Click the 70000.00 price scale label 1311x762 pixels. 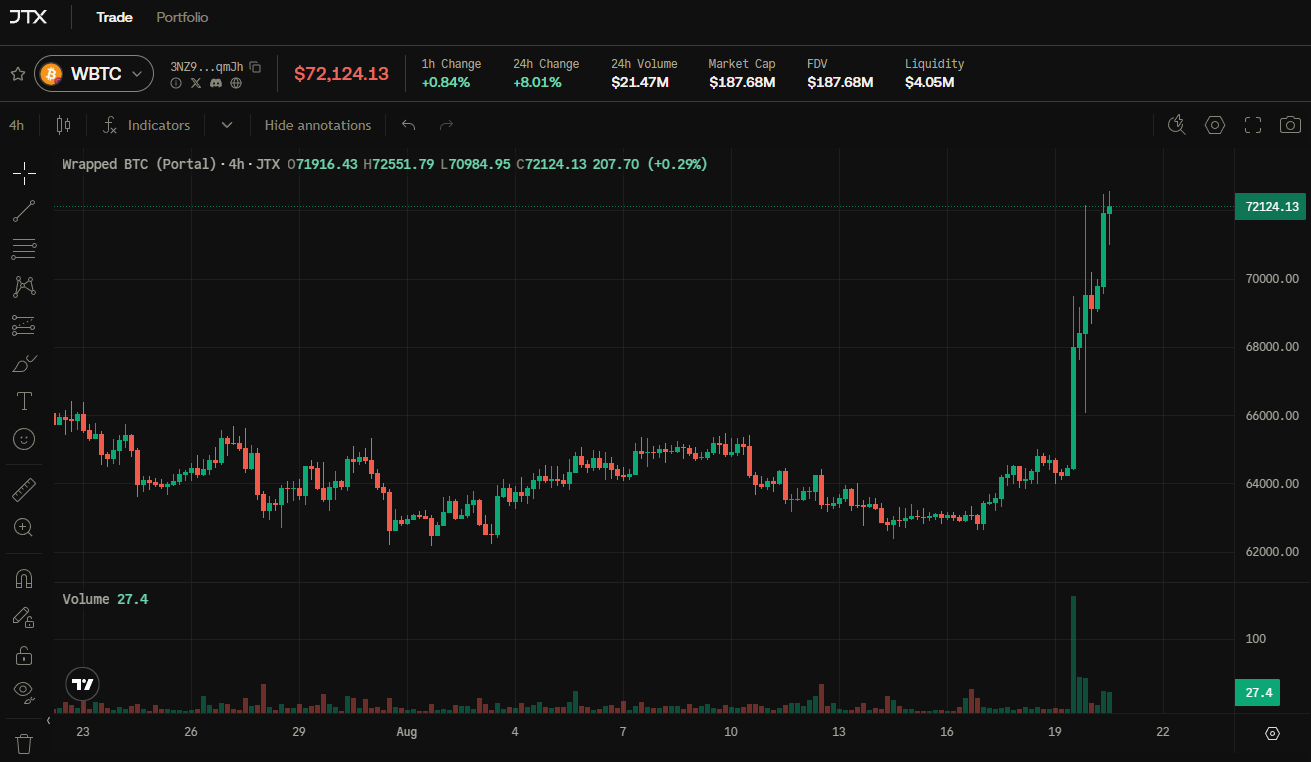[x=1272, y=279]
